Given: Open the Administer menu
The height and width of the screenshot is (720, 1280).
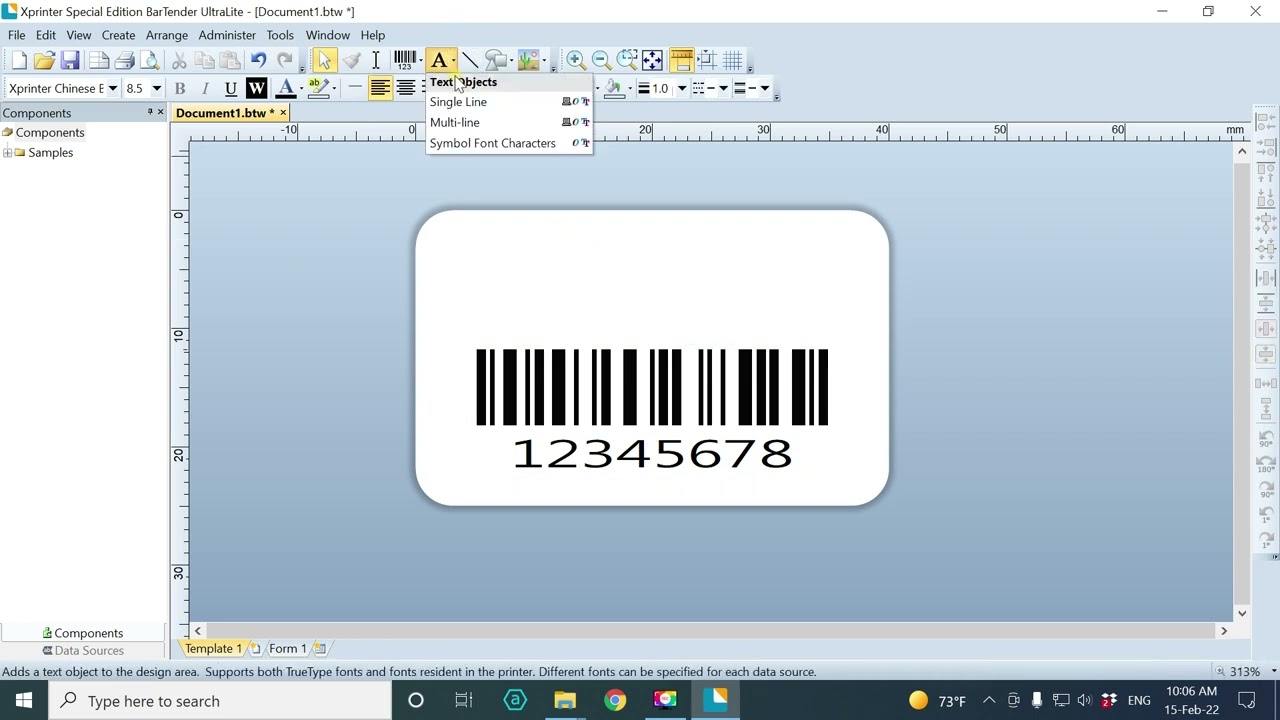Looking at the screenshot, I should [x=227, y=35].
